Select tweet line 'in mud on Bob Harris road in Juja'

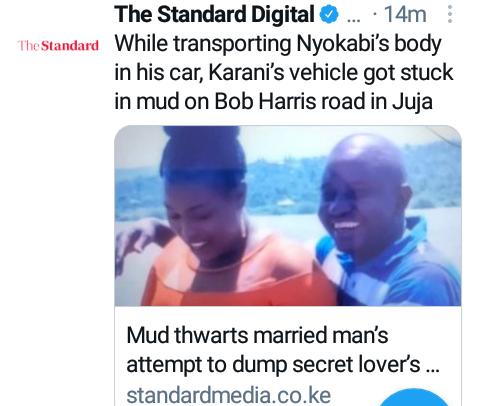coord(274,101)
